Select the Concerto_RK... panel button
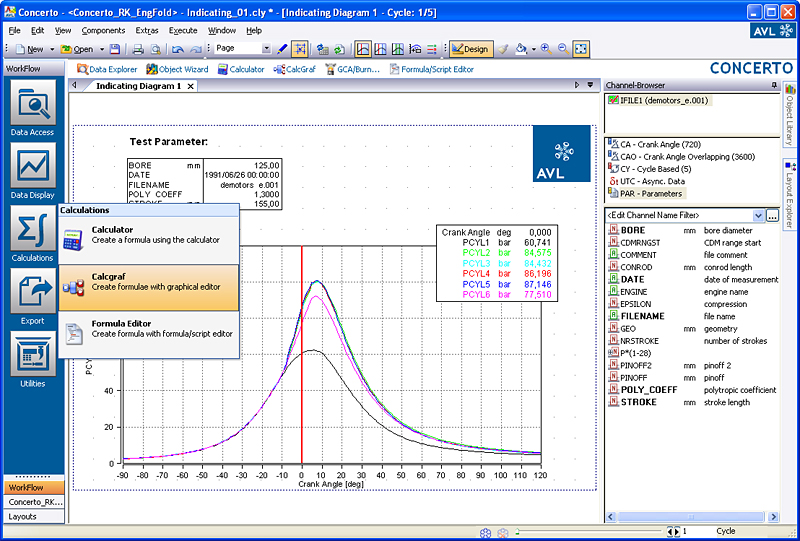 [34, 502]
